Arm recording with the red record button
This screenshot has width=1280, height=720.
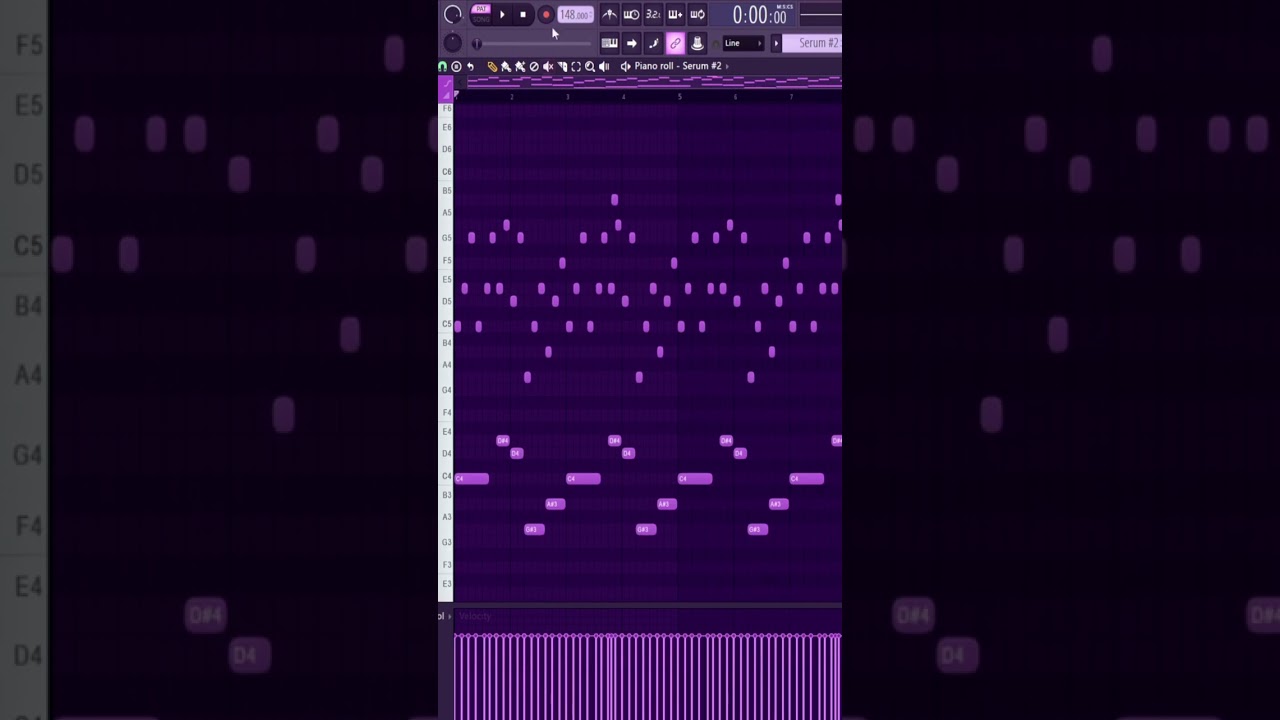click(546, 15)
